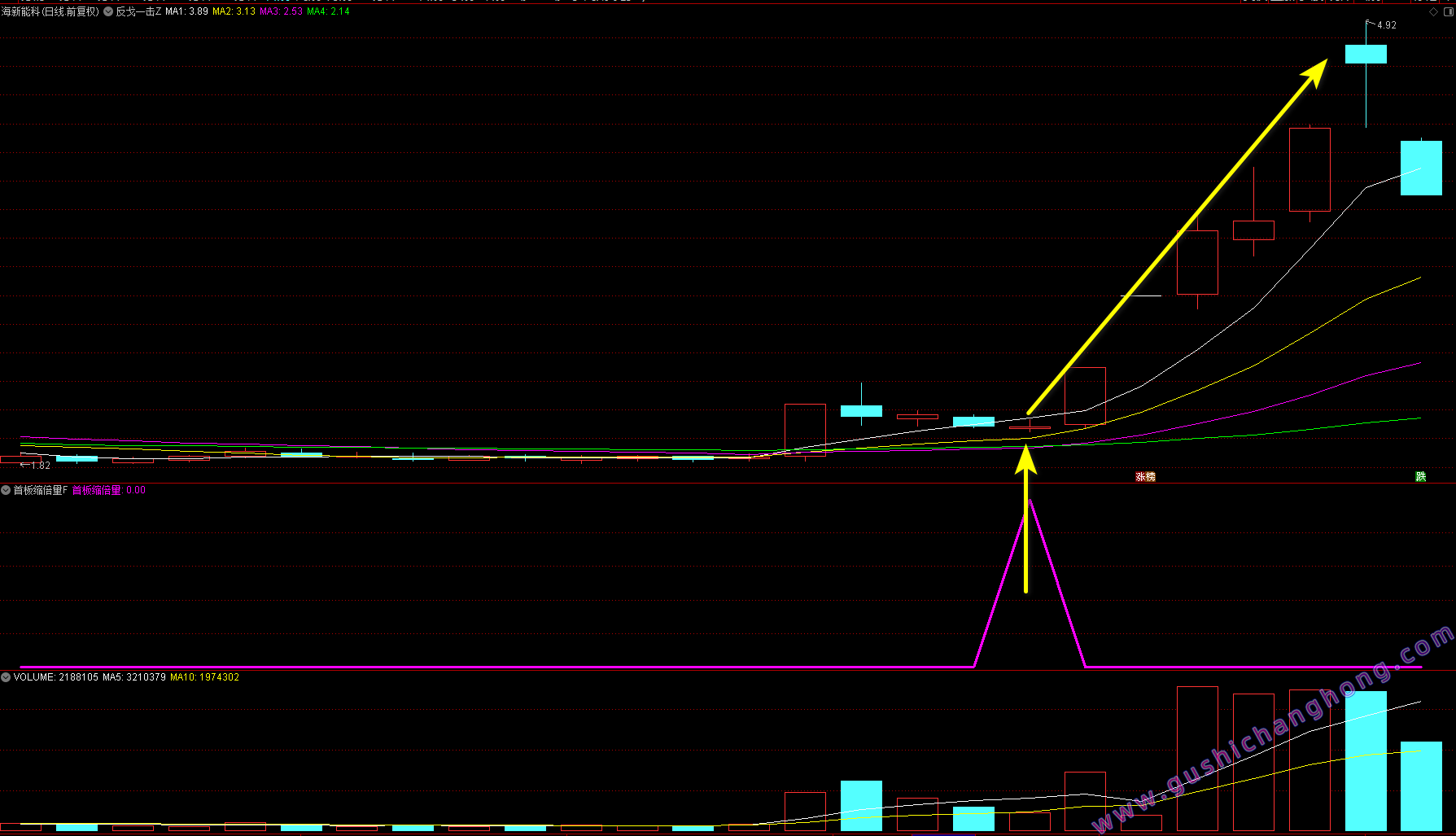Viewport: 1456px width, 836px height.
Task: Open the 反戈一击Z indicator dropdown arrow
Action: point(108,11)
